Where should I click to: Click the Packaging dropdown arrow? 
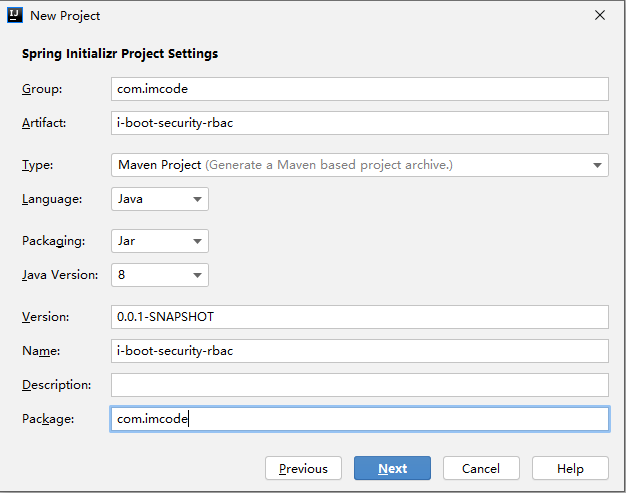tap(196, 241)
